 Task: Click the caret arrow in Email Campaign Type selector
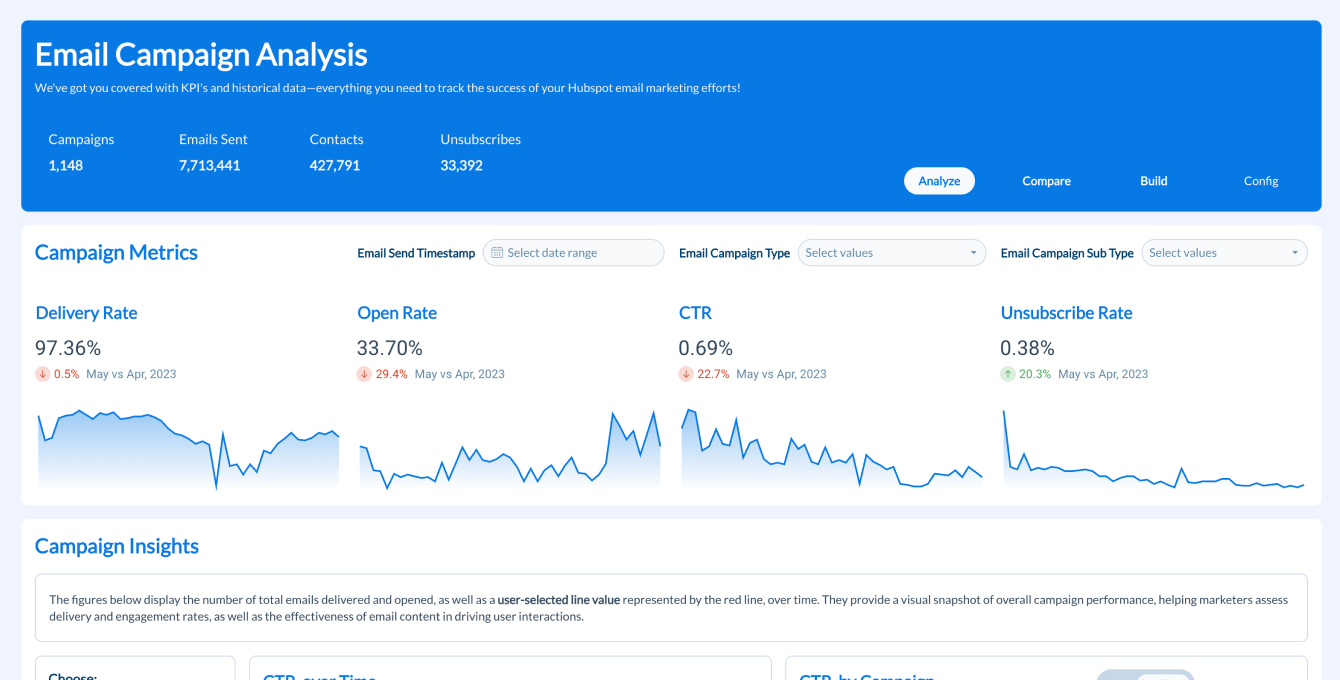click(x=973, y=253)
